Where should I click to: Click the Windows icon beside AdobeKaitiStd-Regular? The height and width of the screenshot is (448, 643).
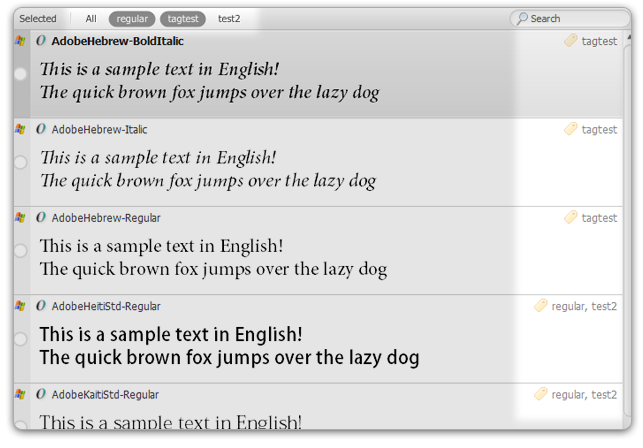[x=20, y=394]
